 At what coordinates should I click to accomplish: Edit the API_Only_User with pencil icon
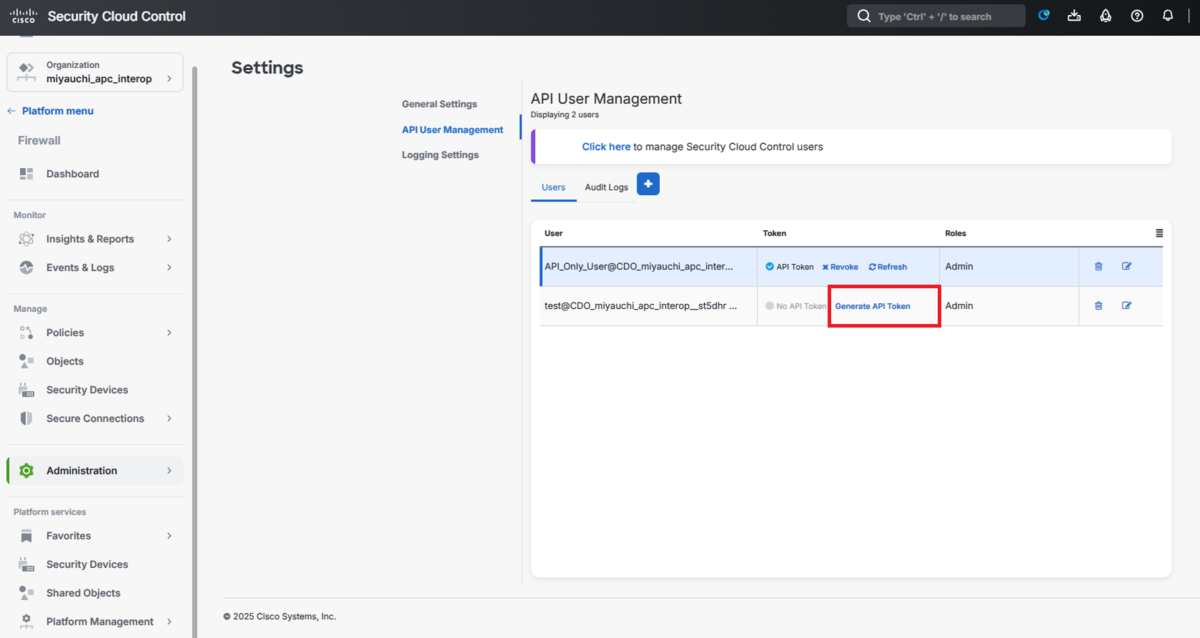click(x=1127, y=267)
